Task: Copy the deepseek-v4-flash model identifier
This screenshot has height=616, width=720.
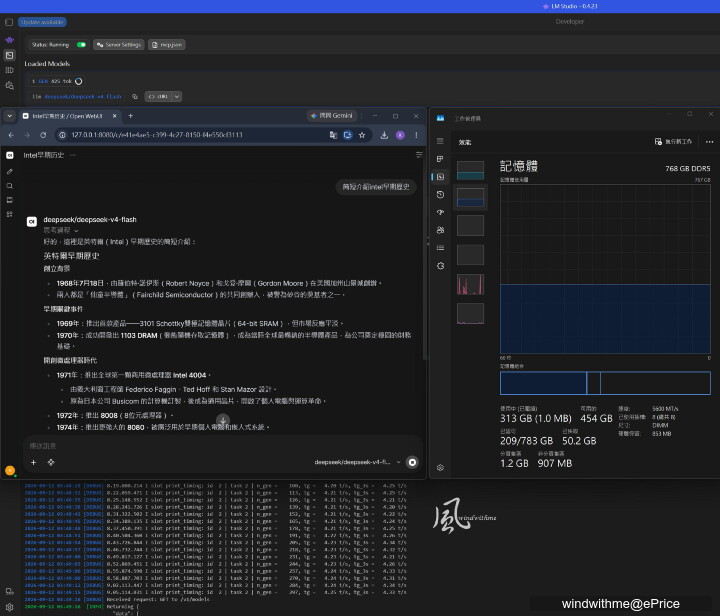Action: click(135, 96)
